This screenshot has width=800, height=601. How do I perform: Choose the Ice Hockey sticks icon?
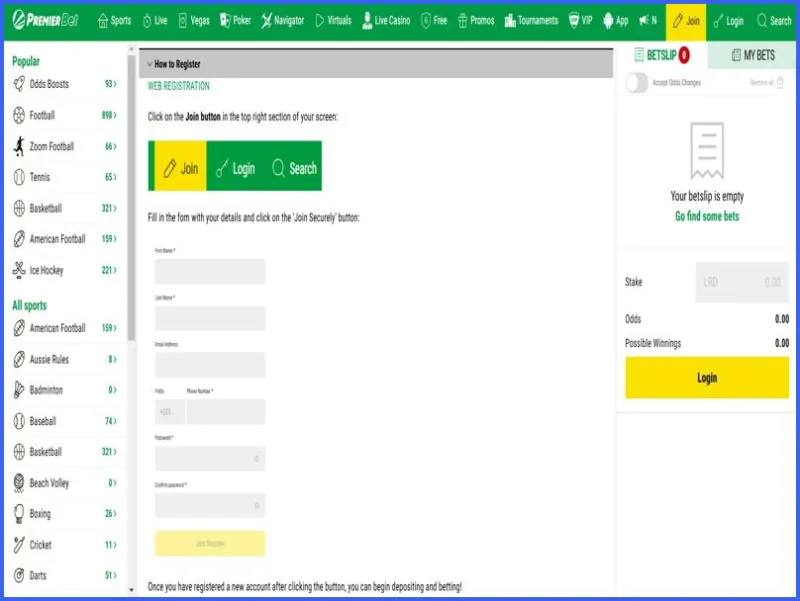click(19, 270)
